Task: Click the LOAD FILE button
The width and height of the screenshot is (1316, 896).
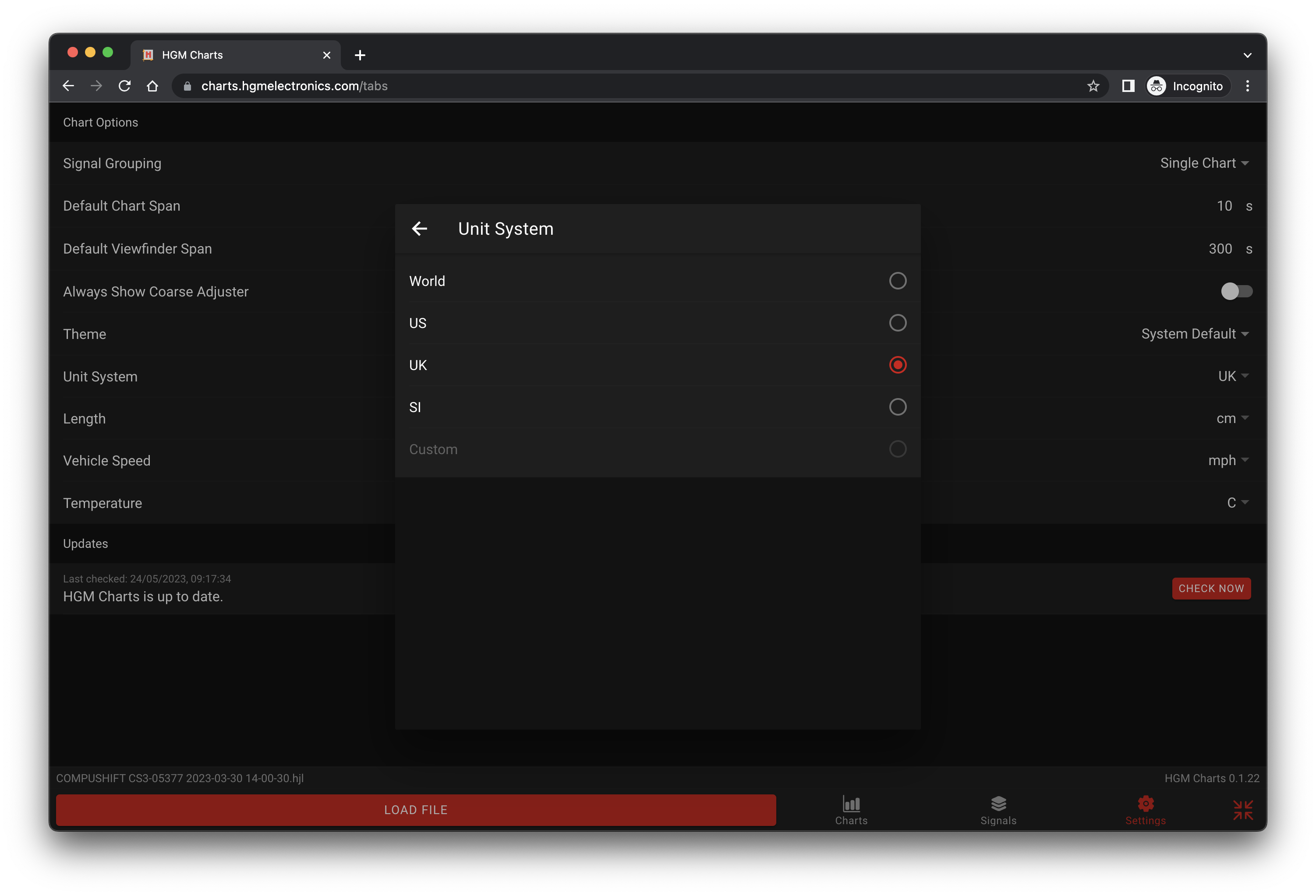Action: 416,810
